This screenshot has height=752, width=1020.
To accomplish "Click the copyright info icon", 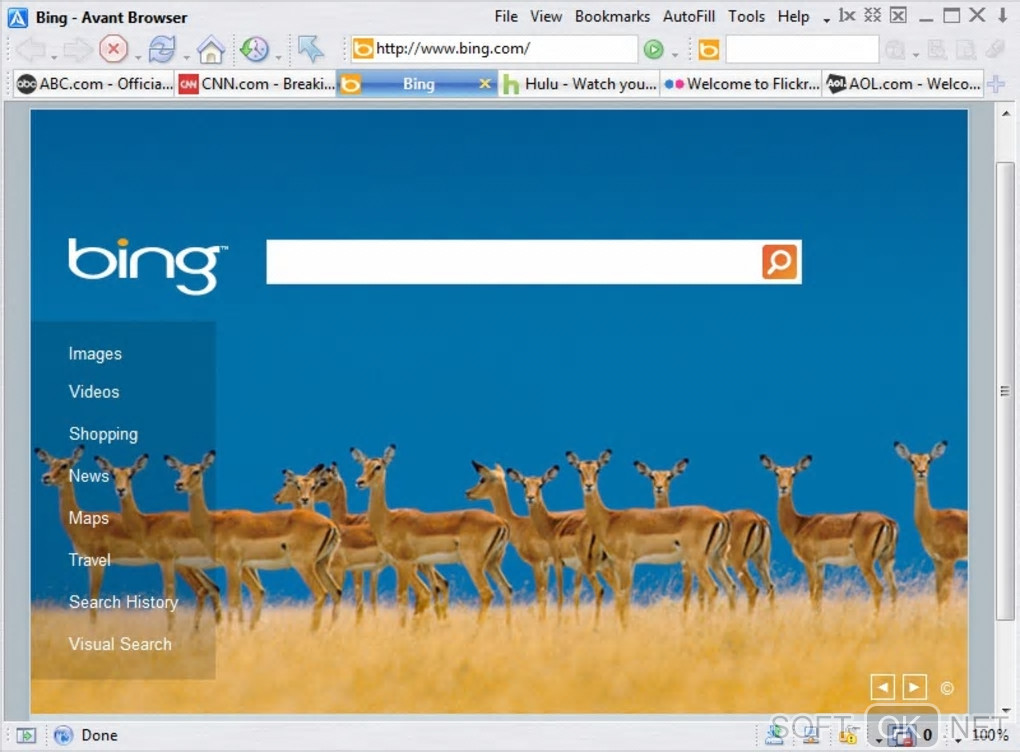I will pos(946,688).
